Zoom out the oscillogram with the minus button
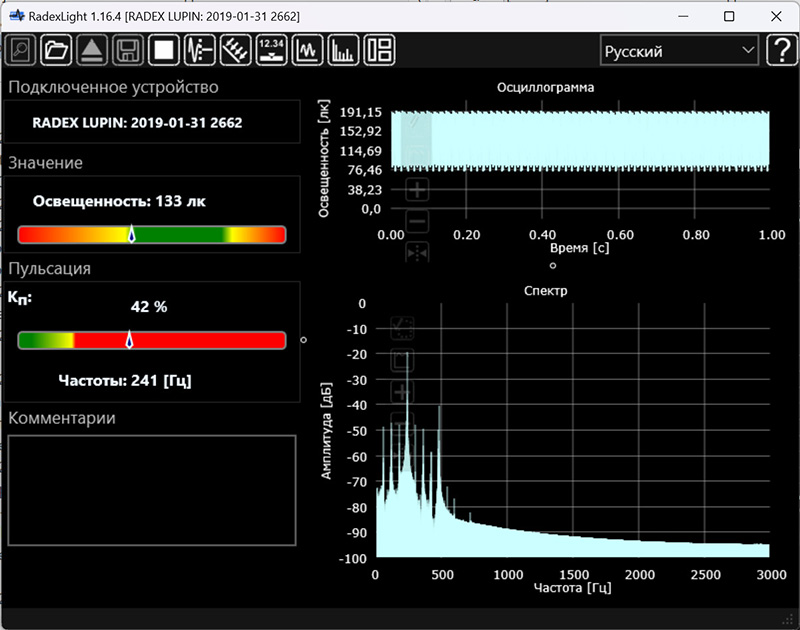The image size is (800, 630). coord(418,221)
